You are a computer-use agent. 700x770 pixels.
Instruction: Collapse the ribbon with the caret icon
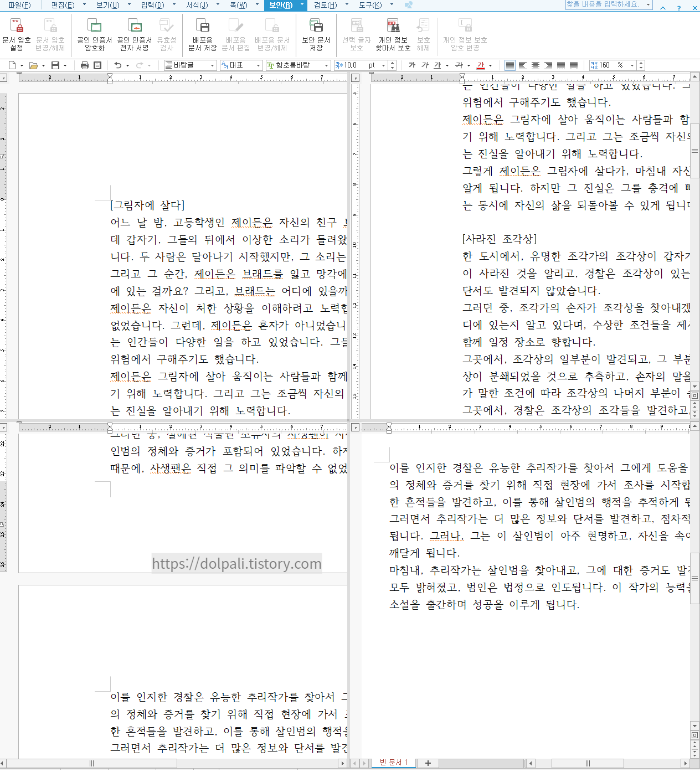[x=663, y=6]
